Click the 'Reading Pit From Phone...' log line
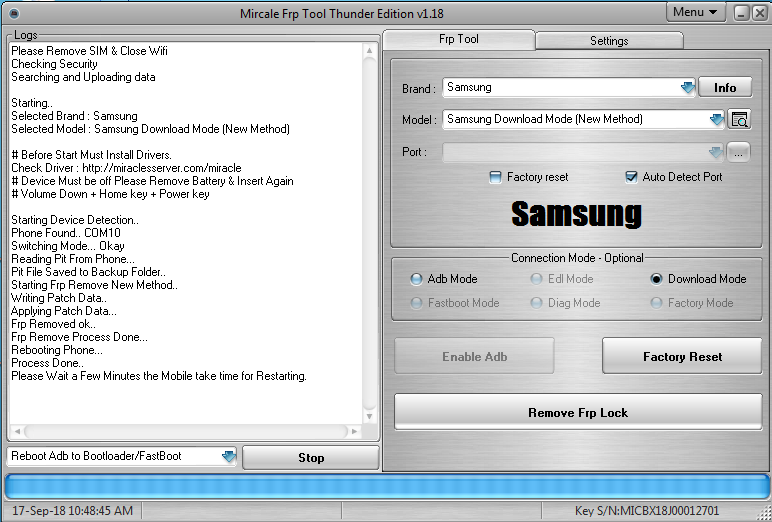 pos(72,259)
